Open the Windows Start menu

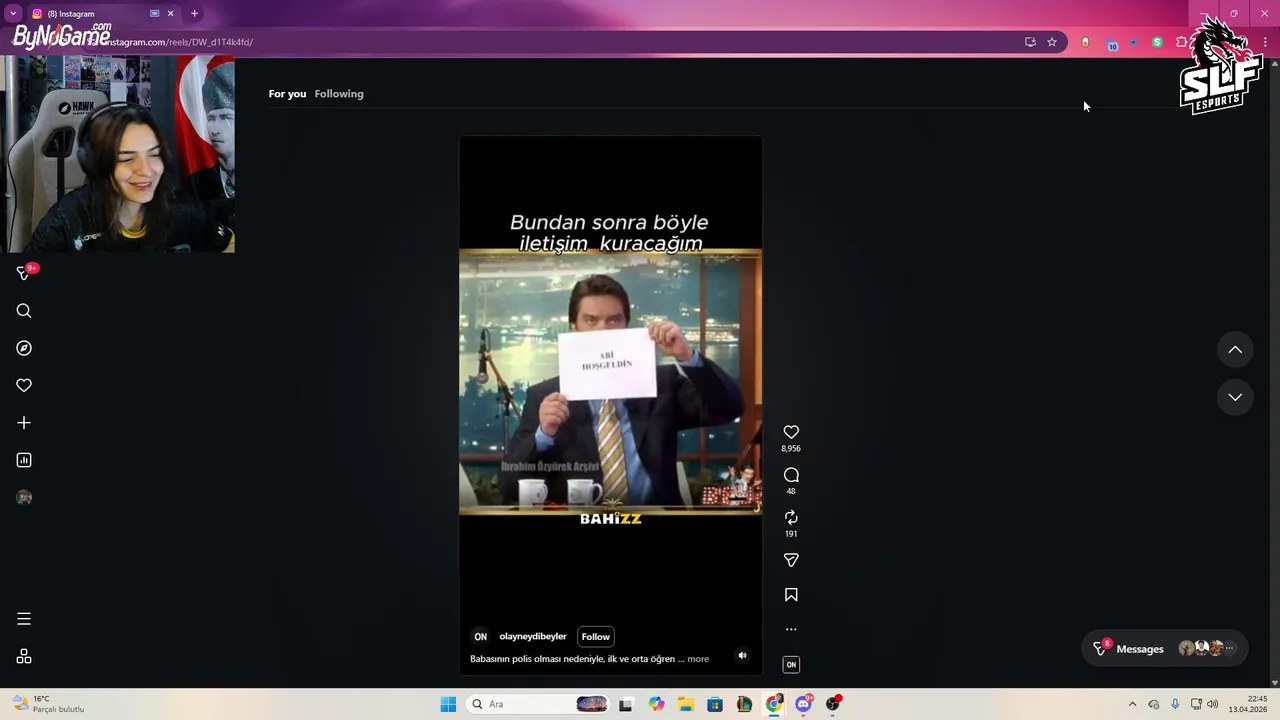(x=448, y=704)
